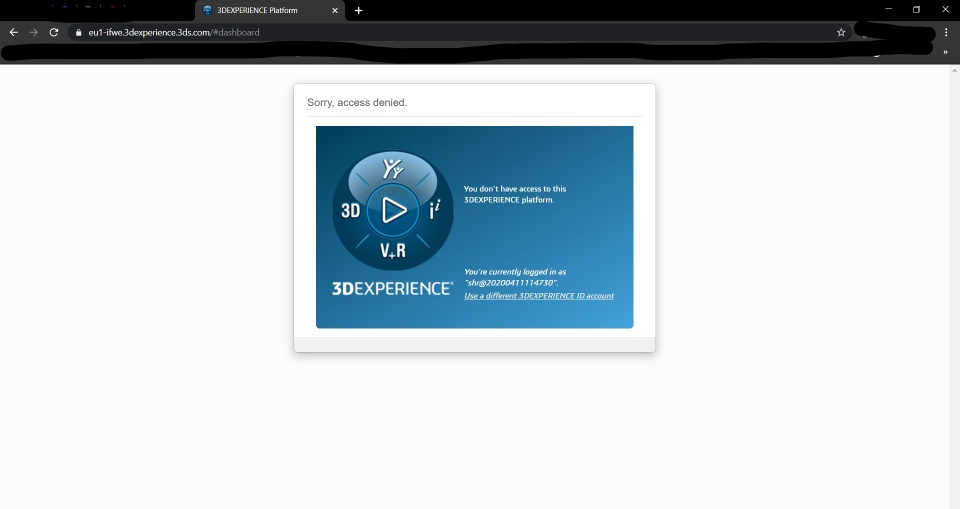Click the 'i' information quadrant of the compass
This screenshot has width=960, height=509.
[434, 210]
